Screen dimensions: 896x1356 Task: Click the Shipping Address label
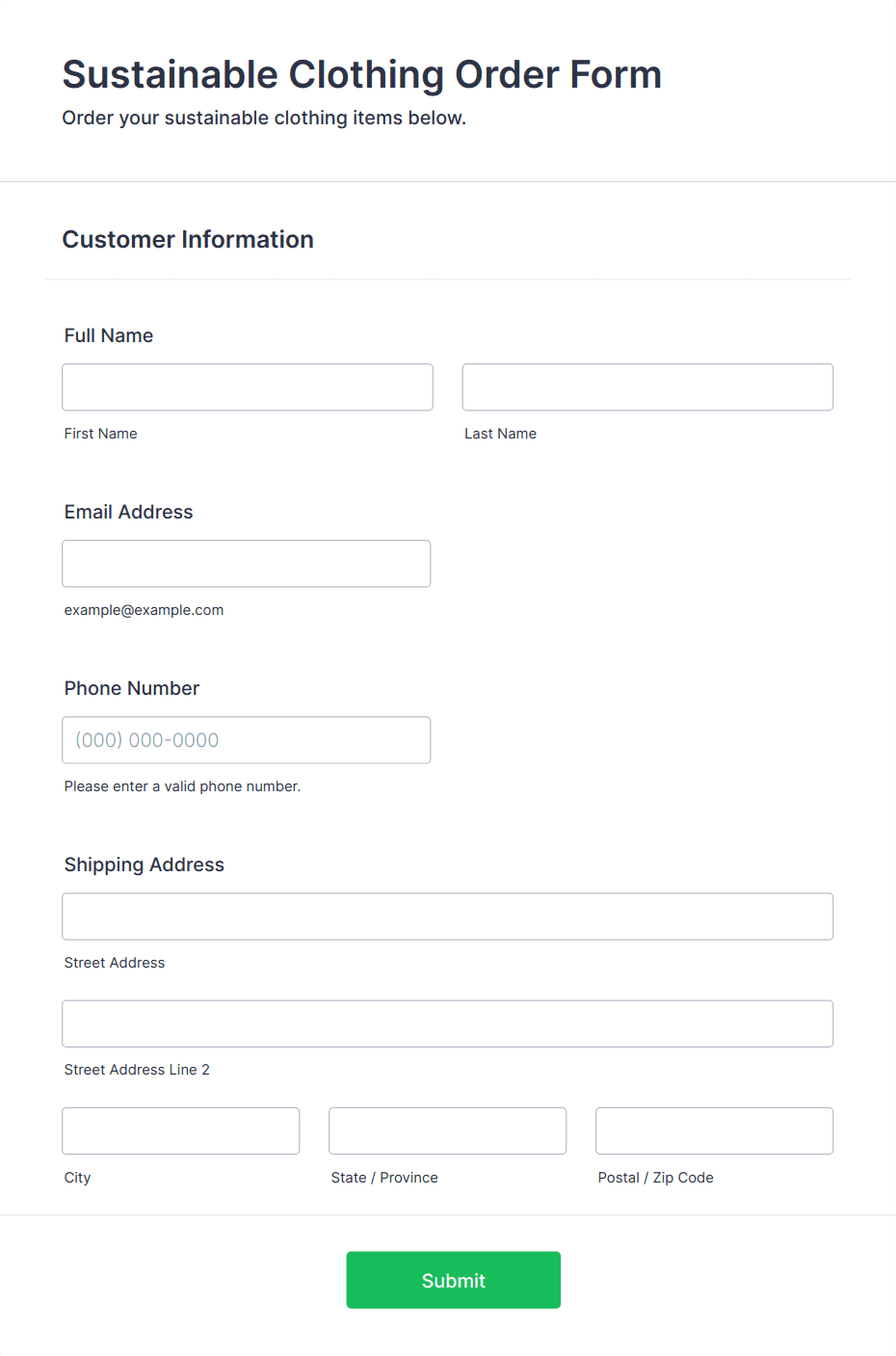click(145, 864)
